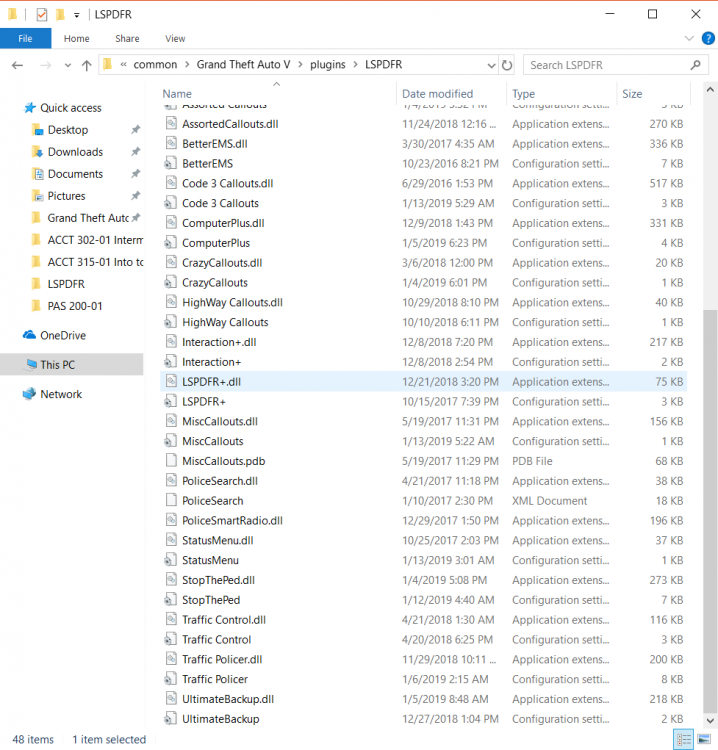The width and height of the screenshot is (718, 750).
Task: Click the CrazyCallouts config file icon
Action: click(170, 283)
